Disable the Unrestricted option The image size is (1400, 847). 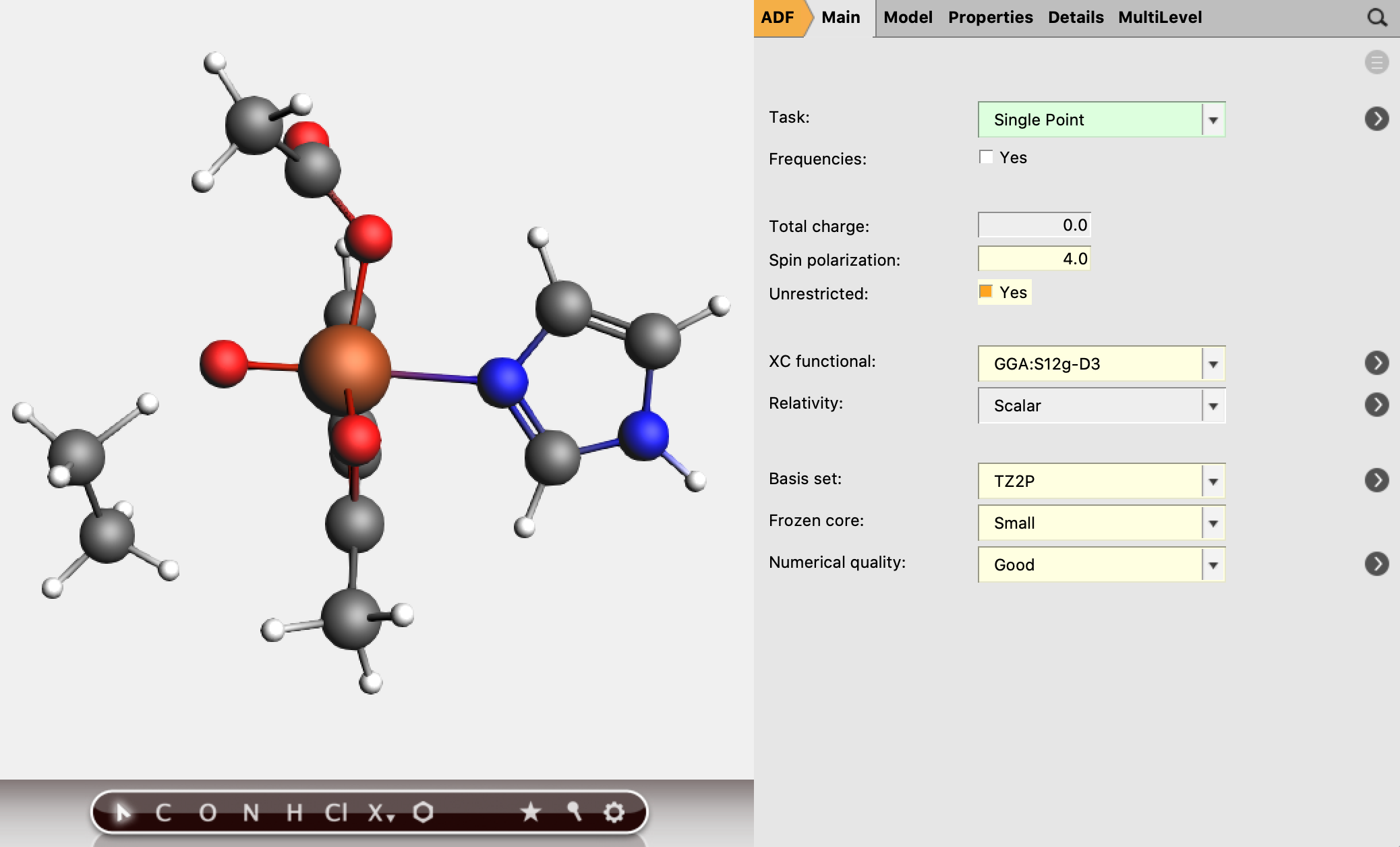pos(986,291)
